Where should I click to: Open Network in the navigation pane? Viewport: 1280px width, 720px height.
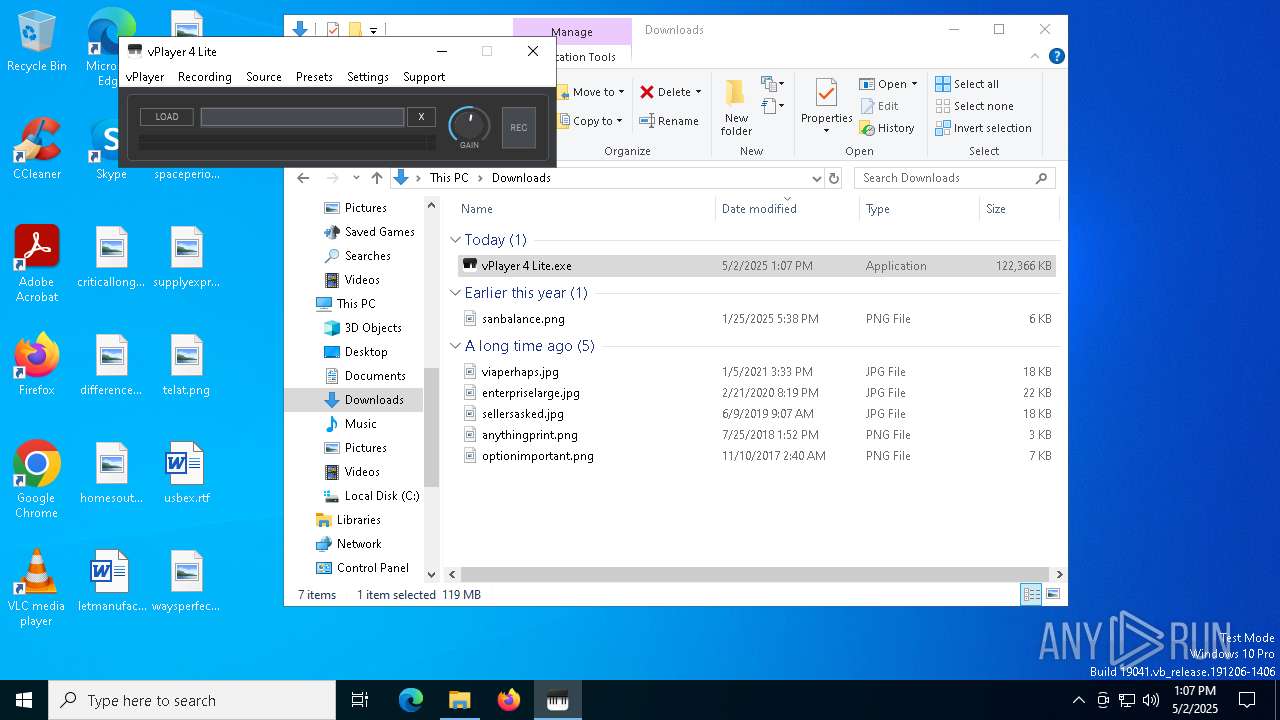click(x=348, y=544)
